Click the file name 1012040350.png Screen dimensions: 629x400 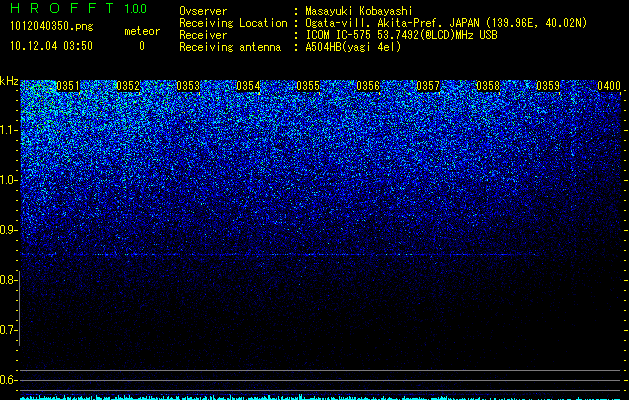click(52, 27)
